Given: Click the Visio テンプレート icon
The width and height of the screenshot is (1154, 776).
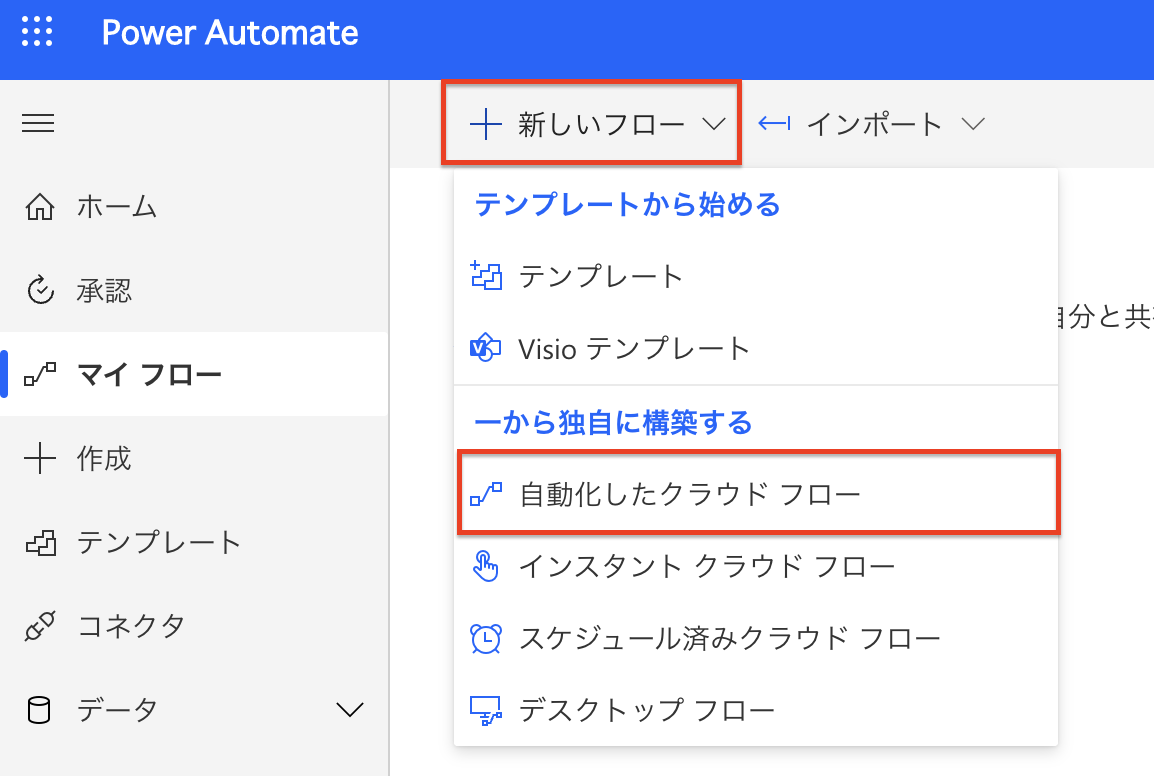Looking at the screenshot, I should pos(485,349).
